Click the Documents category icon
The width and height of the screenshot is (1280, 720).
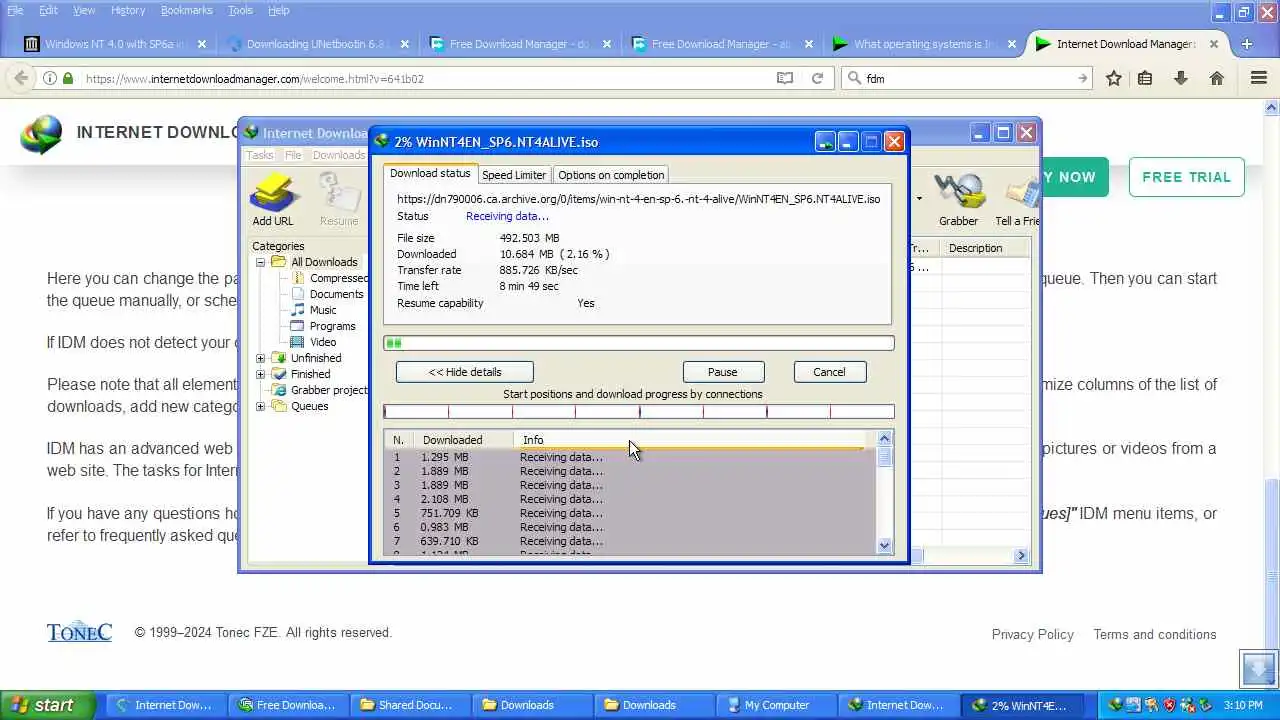tap(298, 294)
